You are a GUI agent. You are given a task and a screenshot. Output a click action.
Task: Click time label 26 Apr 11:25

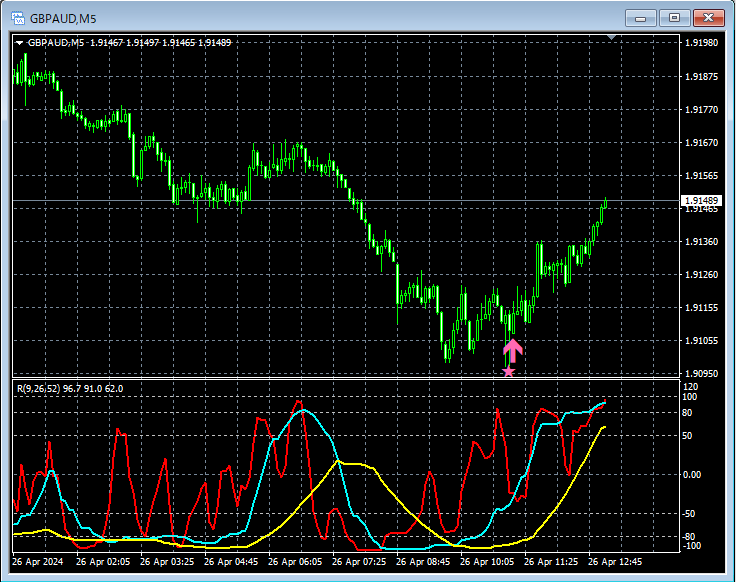(x=551, y=562)
